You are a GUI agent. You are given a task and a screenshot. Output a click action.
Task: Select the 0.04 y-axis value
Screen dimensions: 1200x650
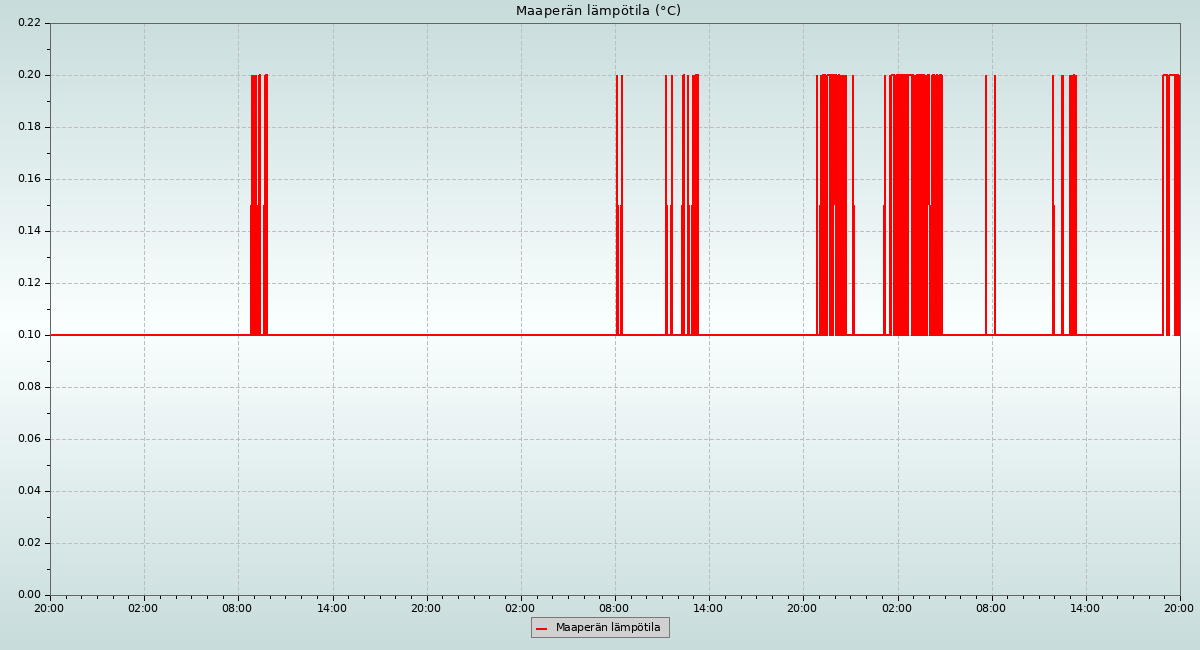coord(29,491)
